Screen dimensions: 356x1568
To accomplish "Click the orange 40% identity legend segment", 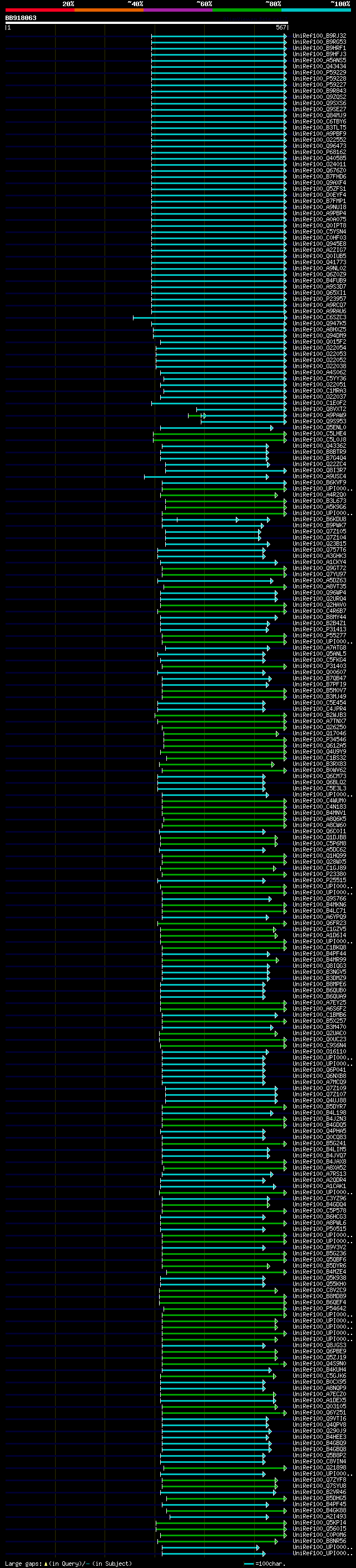I will [109, 10].
